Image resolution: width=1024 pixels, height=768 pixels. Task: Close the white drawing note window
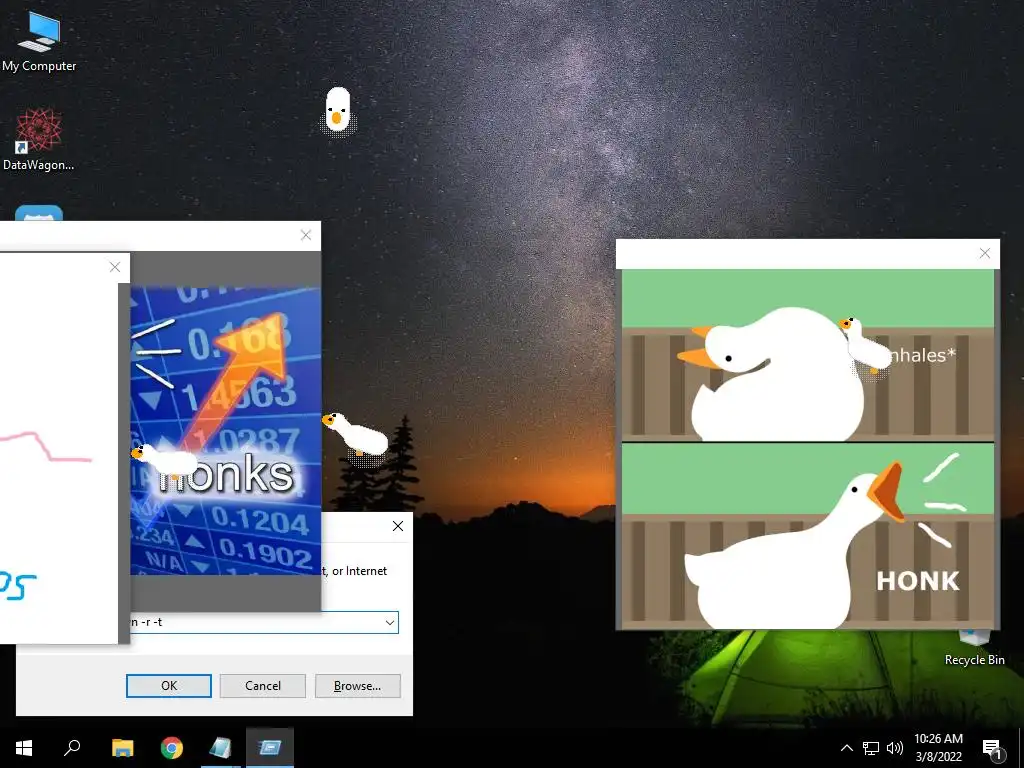[x=115, y=267]
